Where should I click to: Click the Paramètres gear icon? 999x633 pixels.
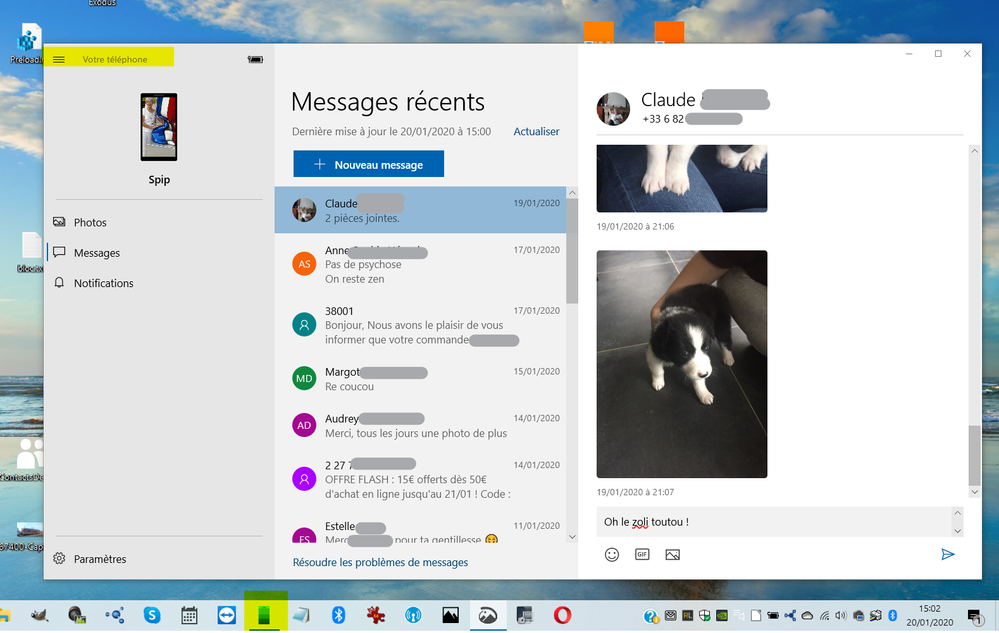point(59,558)
